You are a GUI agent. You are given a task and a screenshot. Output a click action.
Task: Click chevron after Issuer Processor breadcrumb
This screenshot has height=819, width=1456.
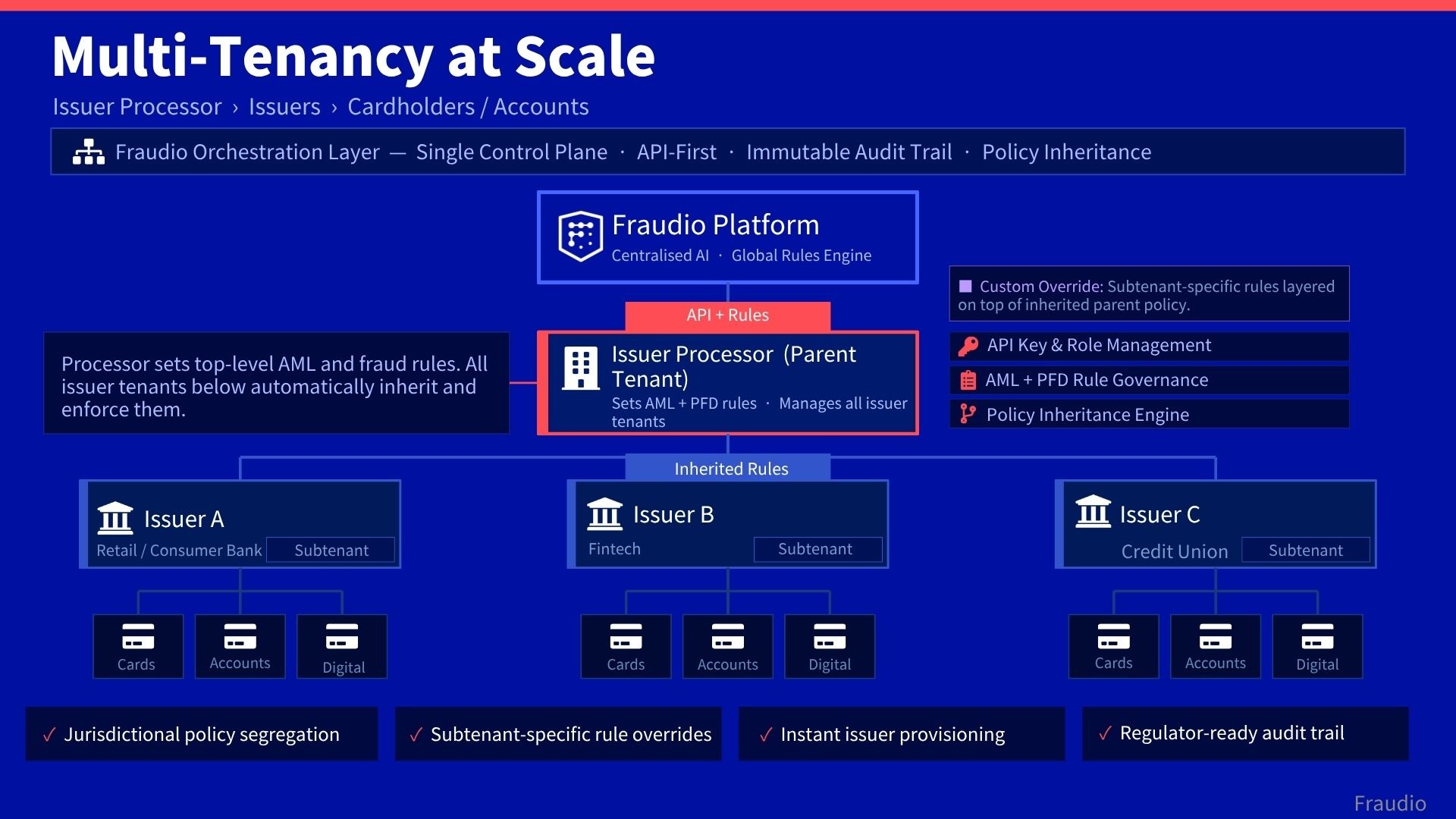click(235, 108)
